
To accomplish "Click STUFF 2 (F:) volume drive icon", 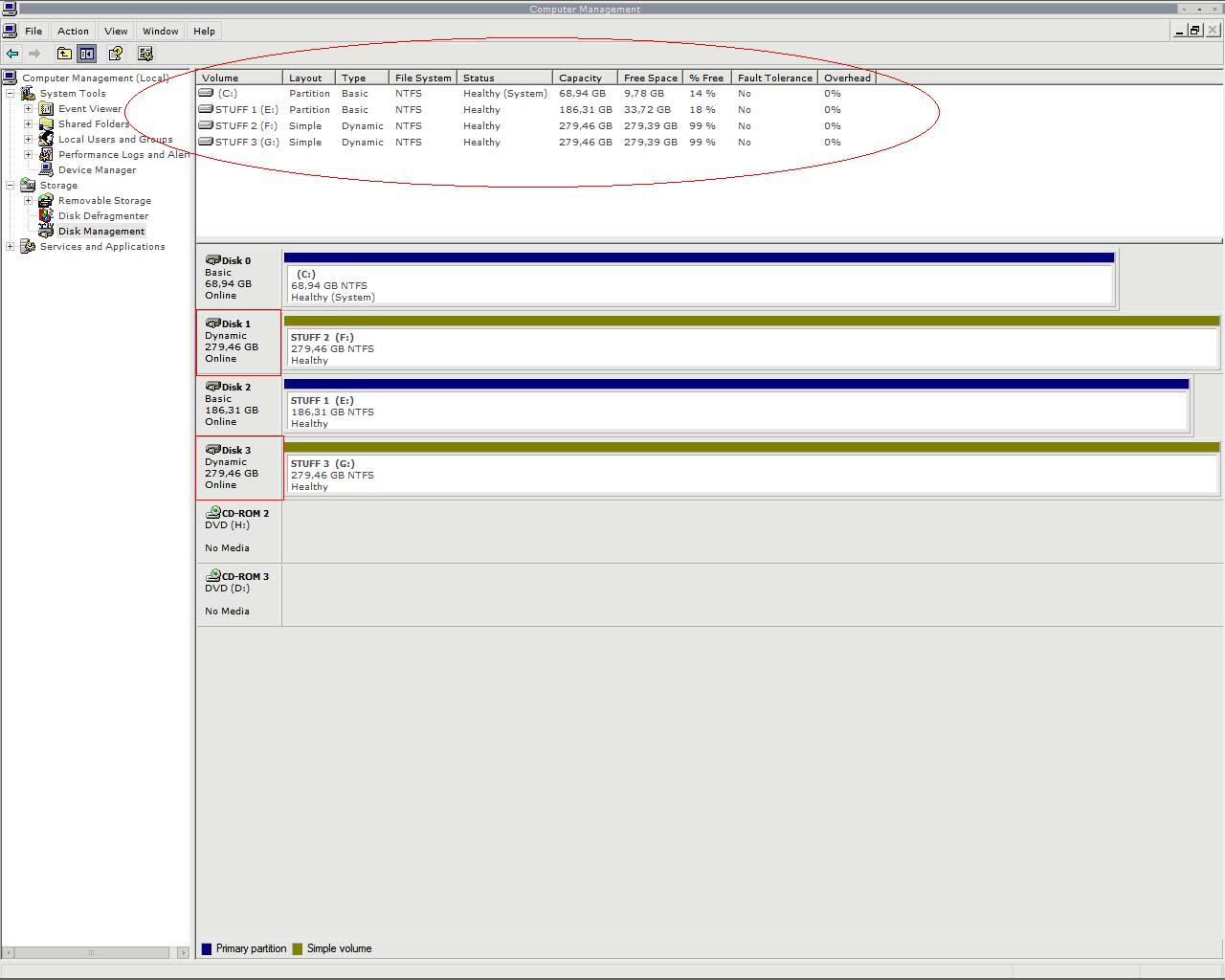I will 206,125.
